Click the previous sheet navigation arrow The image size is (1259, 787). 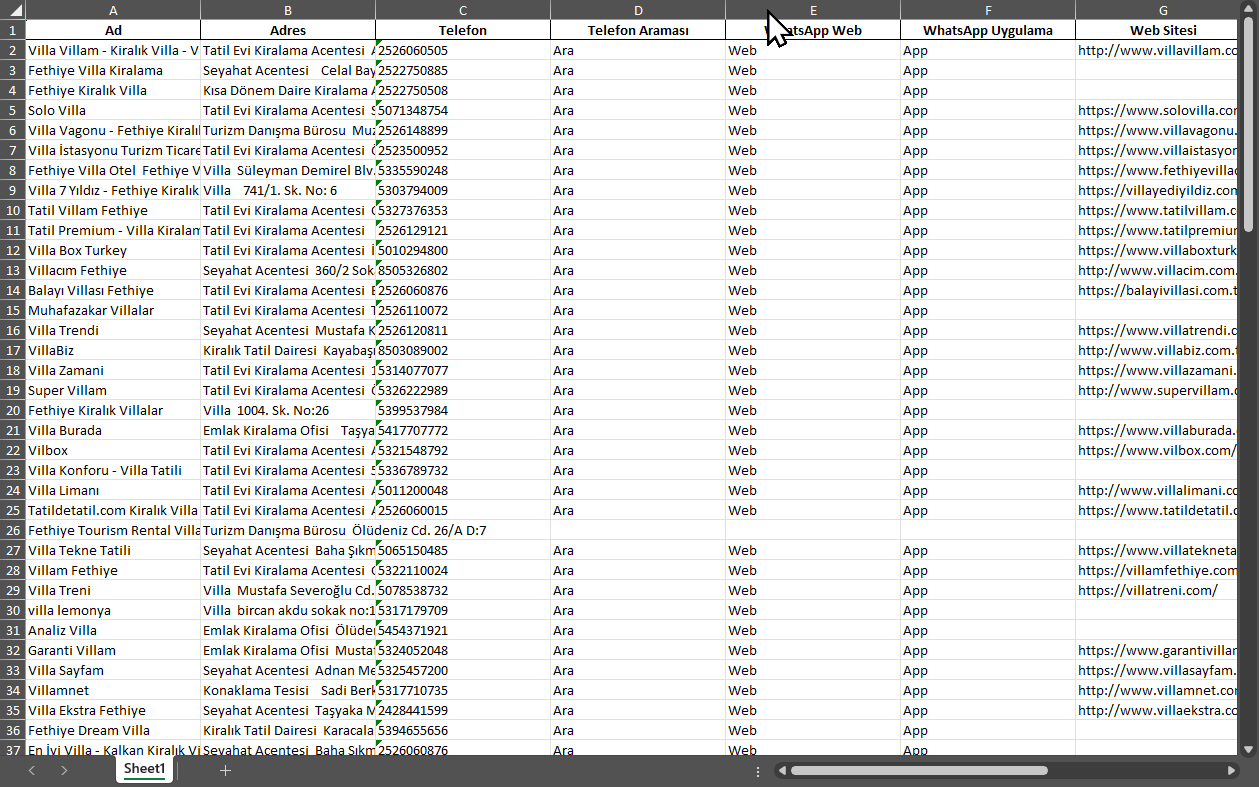point(32,770)
